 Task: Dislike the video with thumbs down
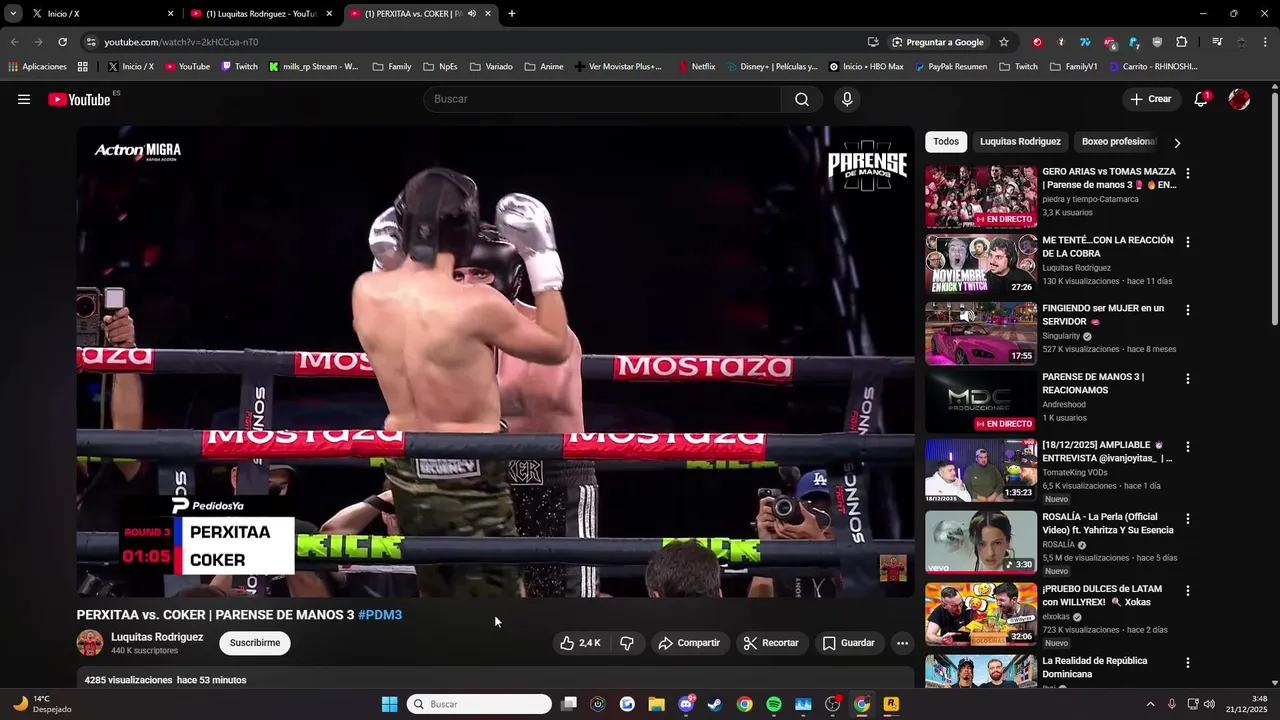pos(627,643)
